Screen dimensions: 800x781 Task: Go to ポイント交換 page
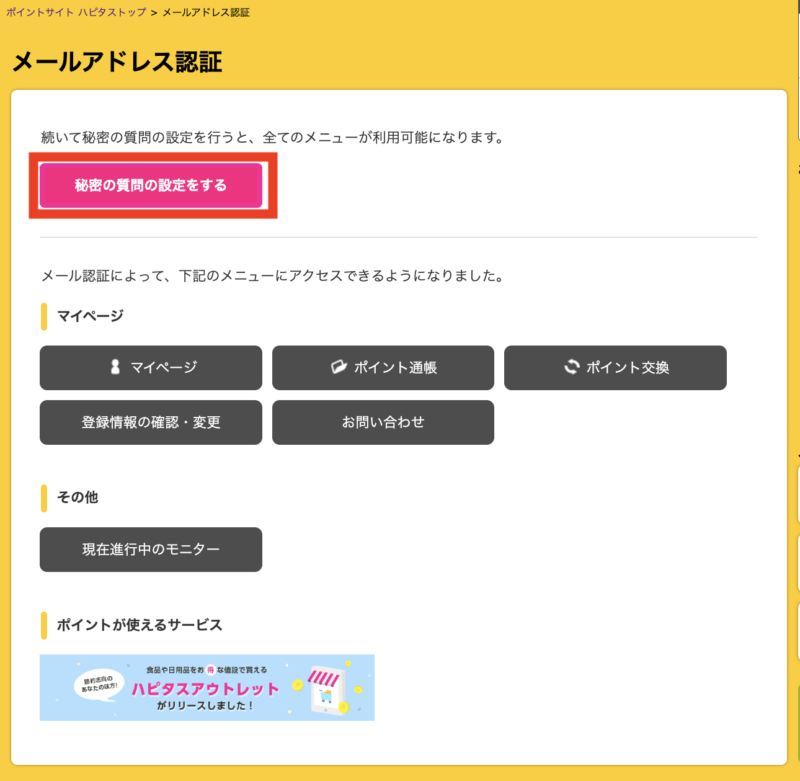coord(615,367)
